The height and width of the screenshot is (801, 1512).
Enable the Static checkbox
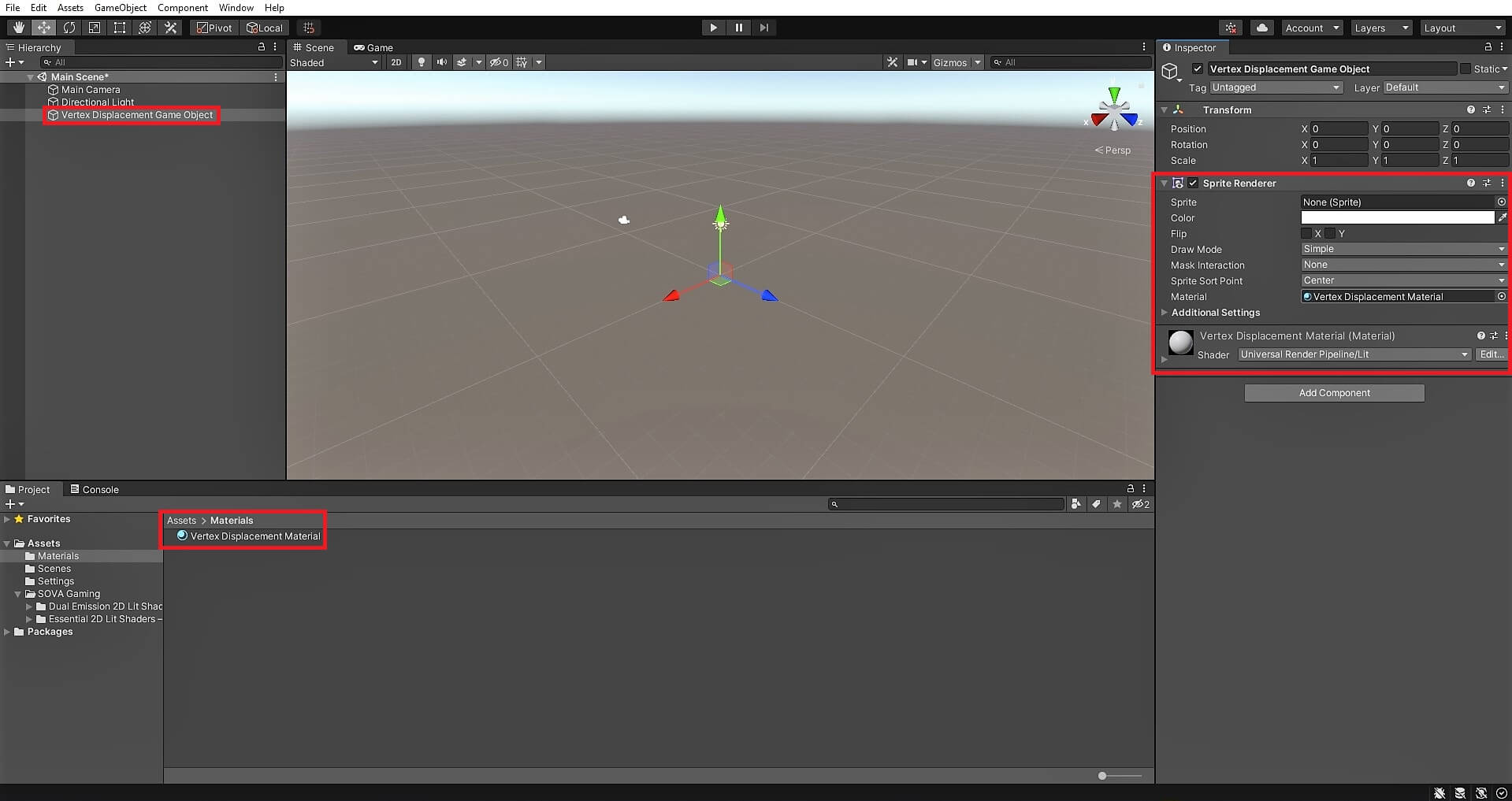click(x=1466, y=69)
